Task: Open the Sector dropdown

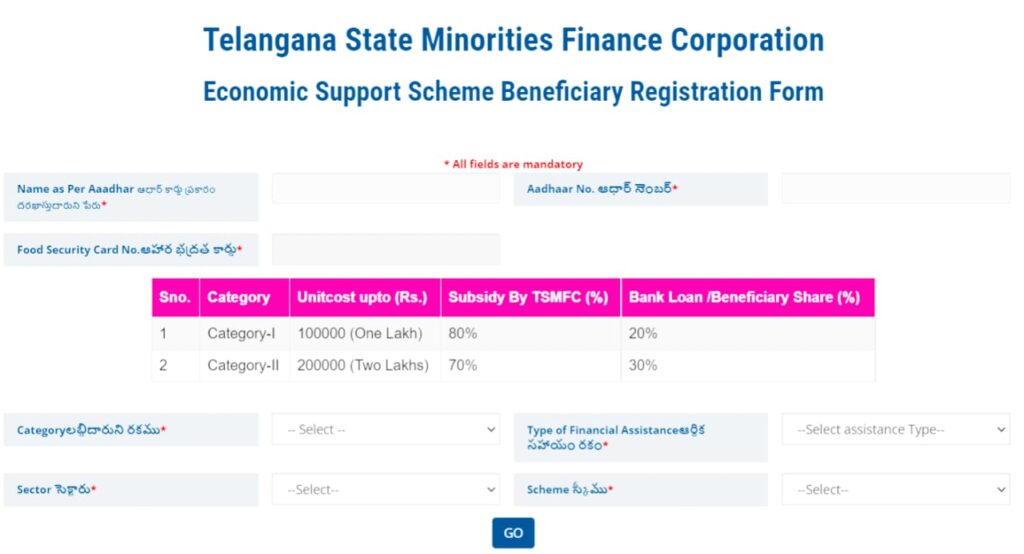Action: pyautogui.click(x=385, y=489)
